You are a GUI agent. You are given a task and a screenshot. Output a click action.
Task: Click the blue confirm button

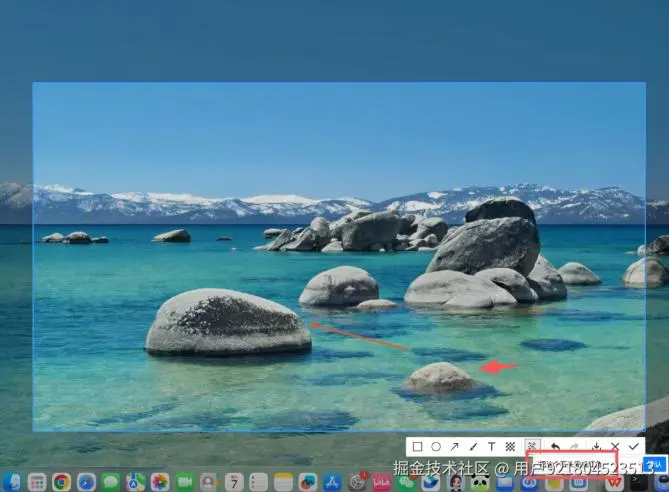pos(655,465)
